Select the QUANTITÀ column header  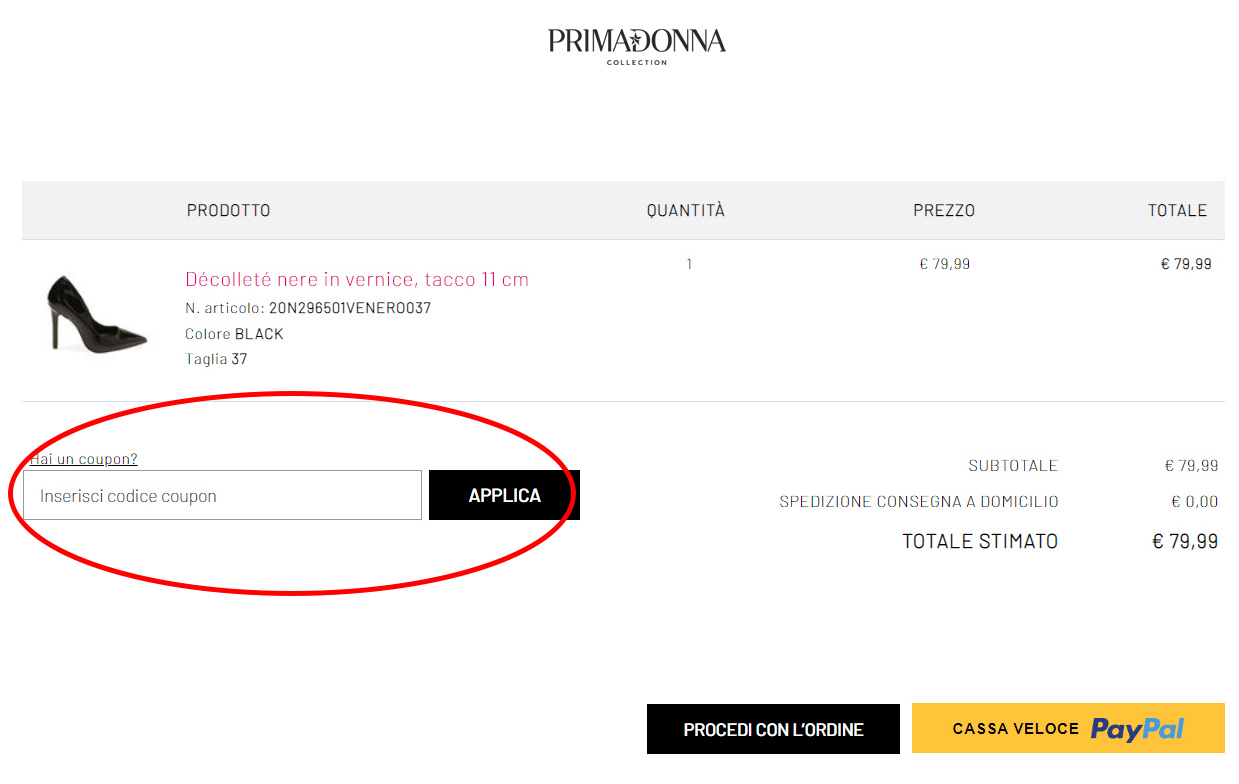coord(684,210)
